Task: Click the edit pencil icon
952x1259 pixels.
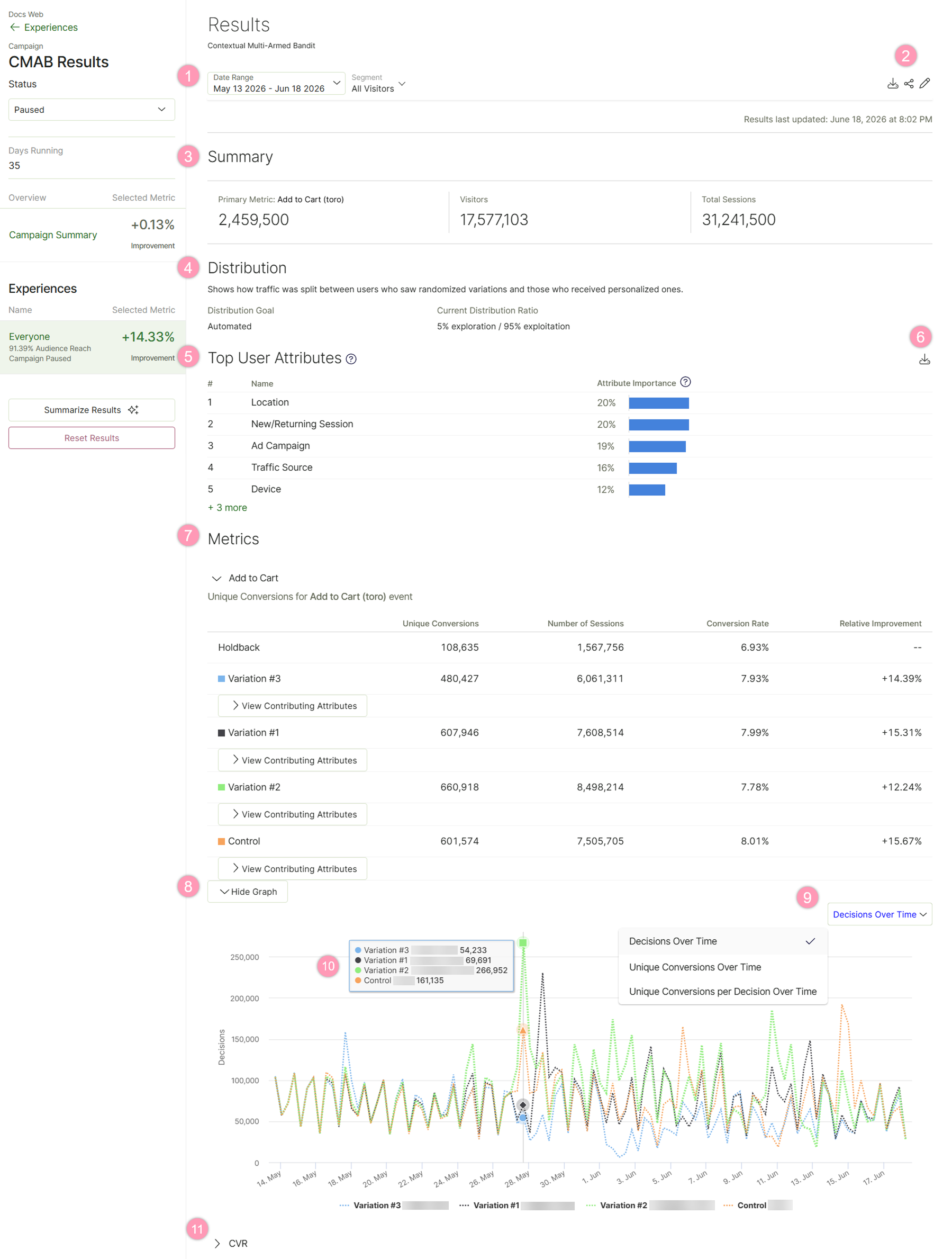Action: [924, 84]
